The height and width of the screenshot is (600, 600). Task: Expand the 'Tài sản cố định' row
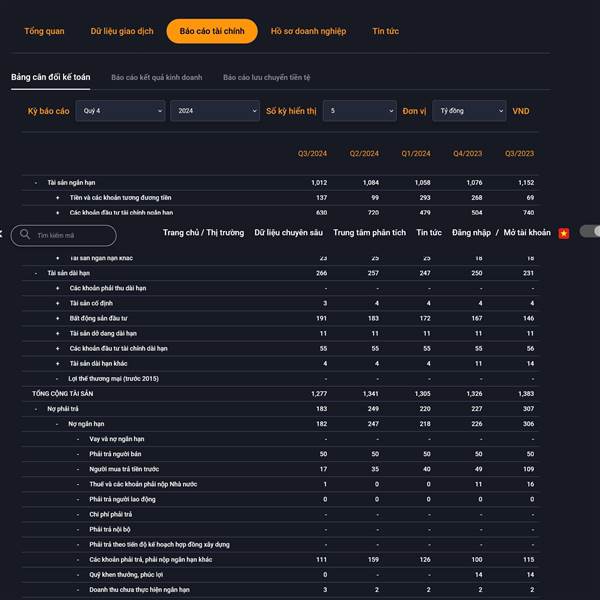[57, 303]
